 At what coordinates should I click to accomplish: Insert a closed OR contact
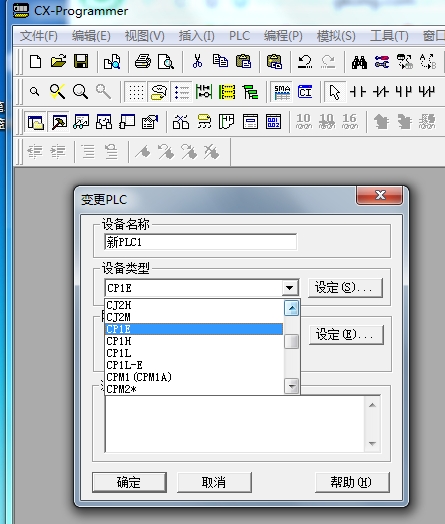tap(427, 92)
